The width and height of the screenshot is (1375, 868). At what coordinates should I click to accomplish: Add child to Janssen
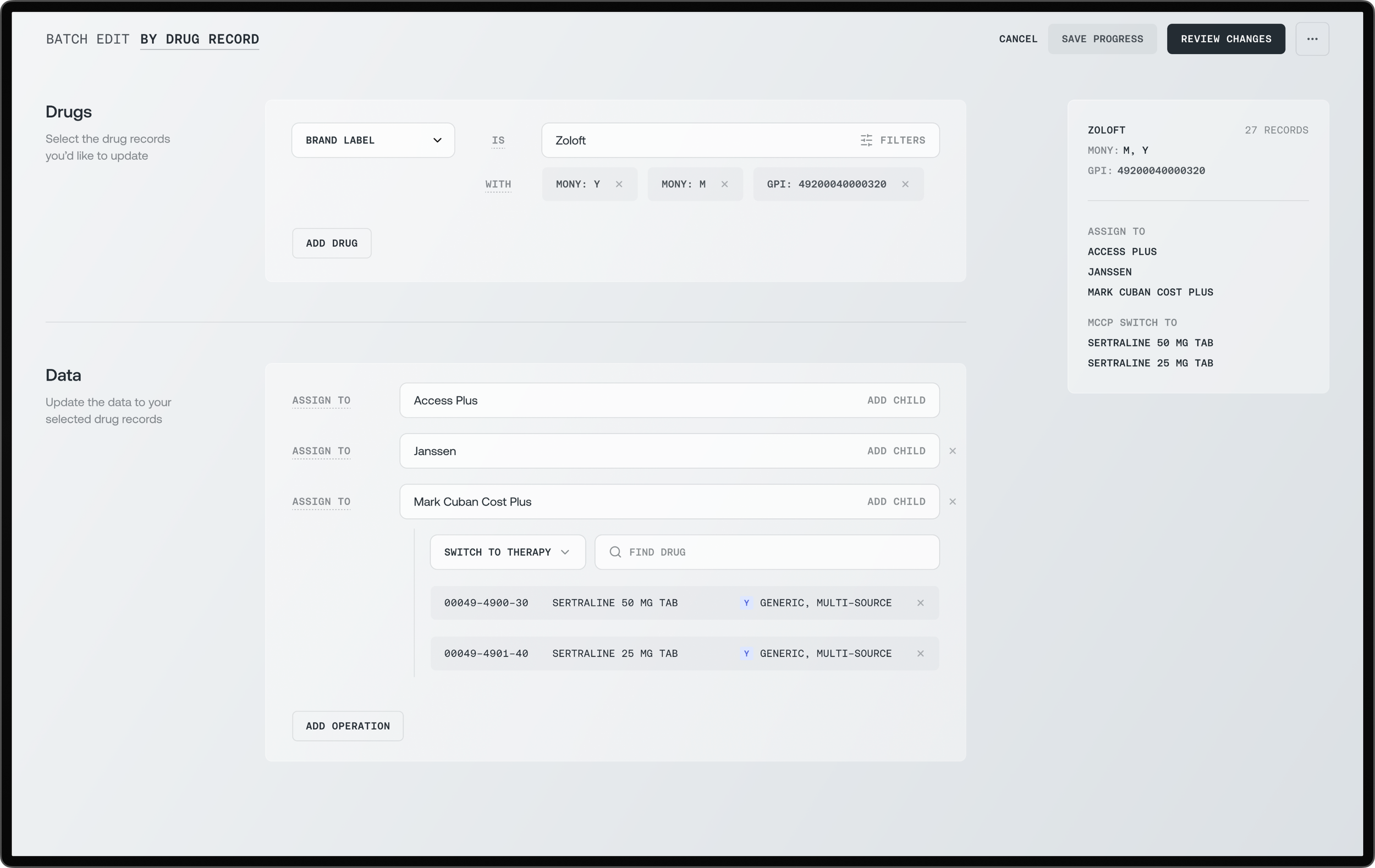point(895,451)
